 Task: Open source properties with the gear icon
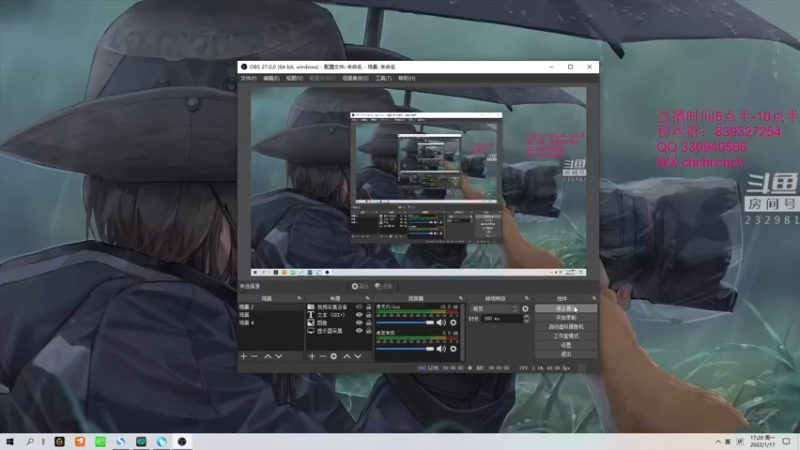[334, 356]
